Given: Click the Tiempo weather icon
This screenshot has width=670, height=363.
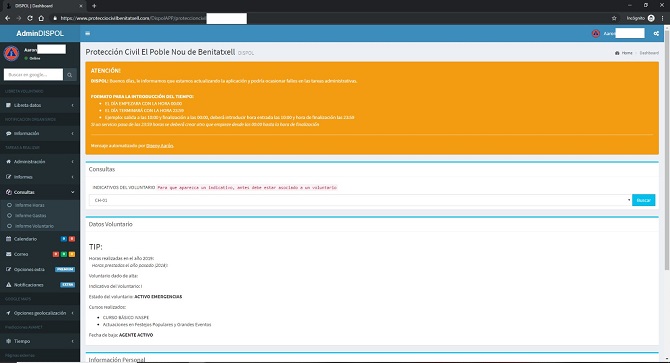Looking at the screenshot, I should [x=8, y=341].
